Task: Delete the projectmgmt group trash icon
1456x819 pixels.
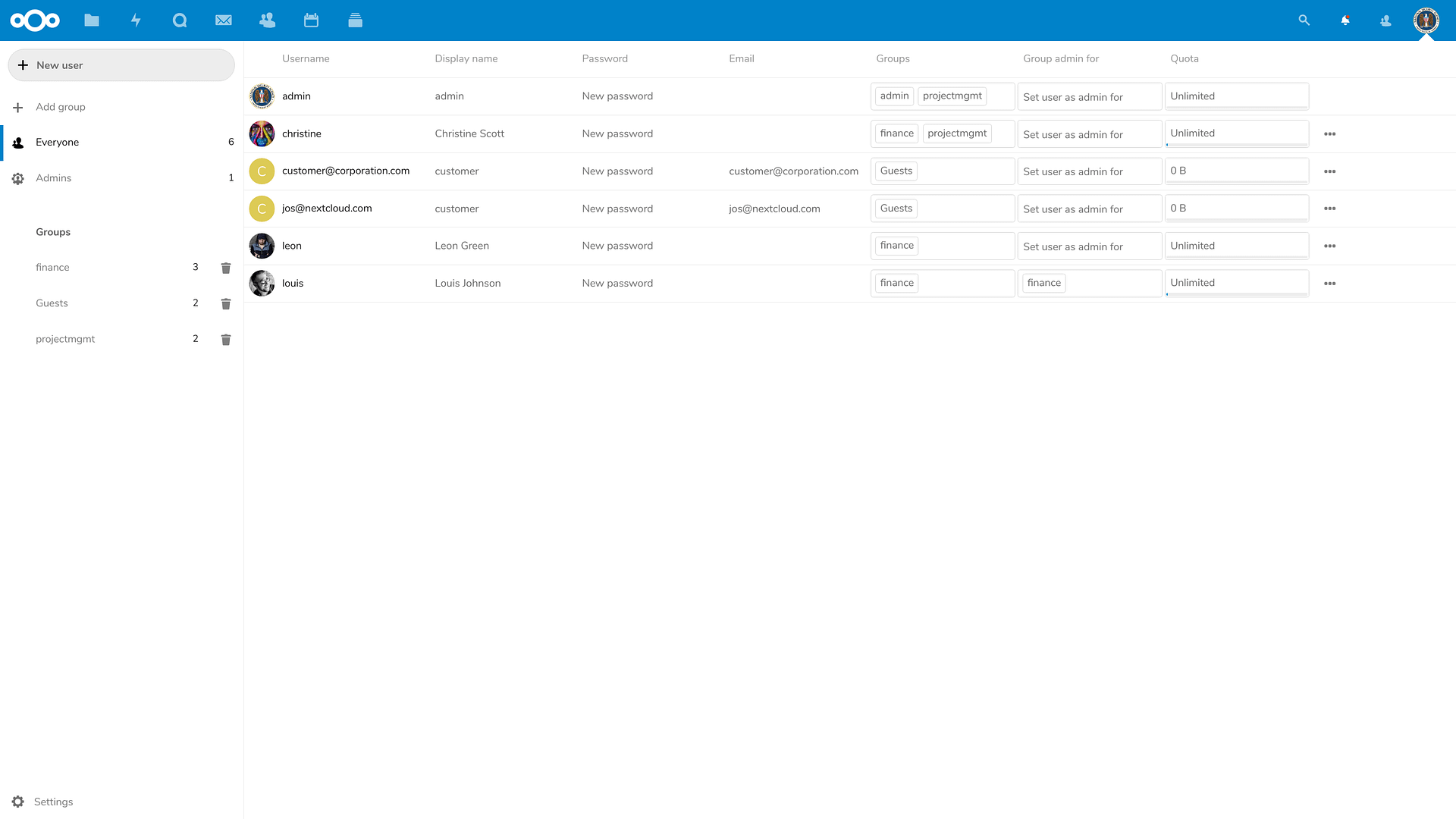Action: 226,340
